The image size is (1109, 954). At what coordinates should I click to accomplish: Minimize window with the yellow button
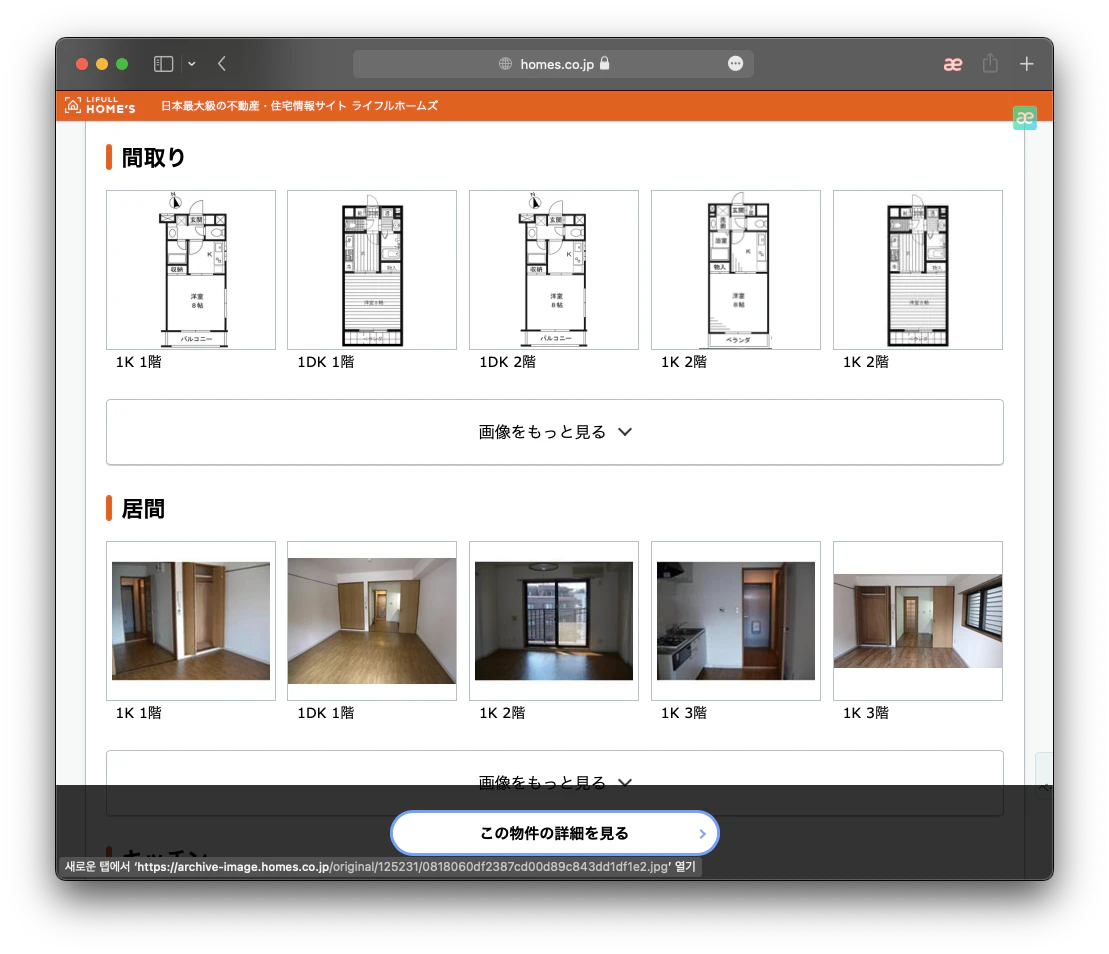point(102,64)
